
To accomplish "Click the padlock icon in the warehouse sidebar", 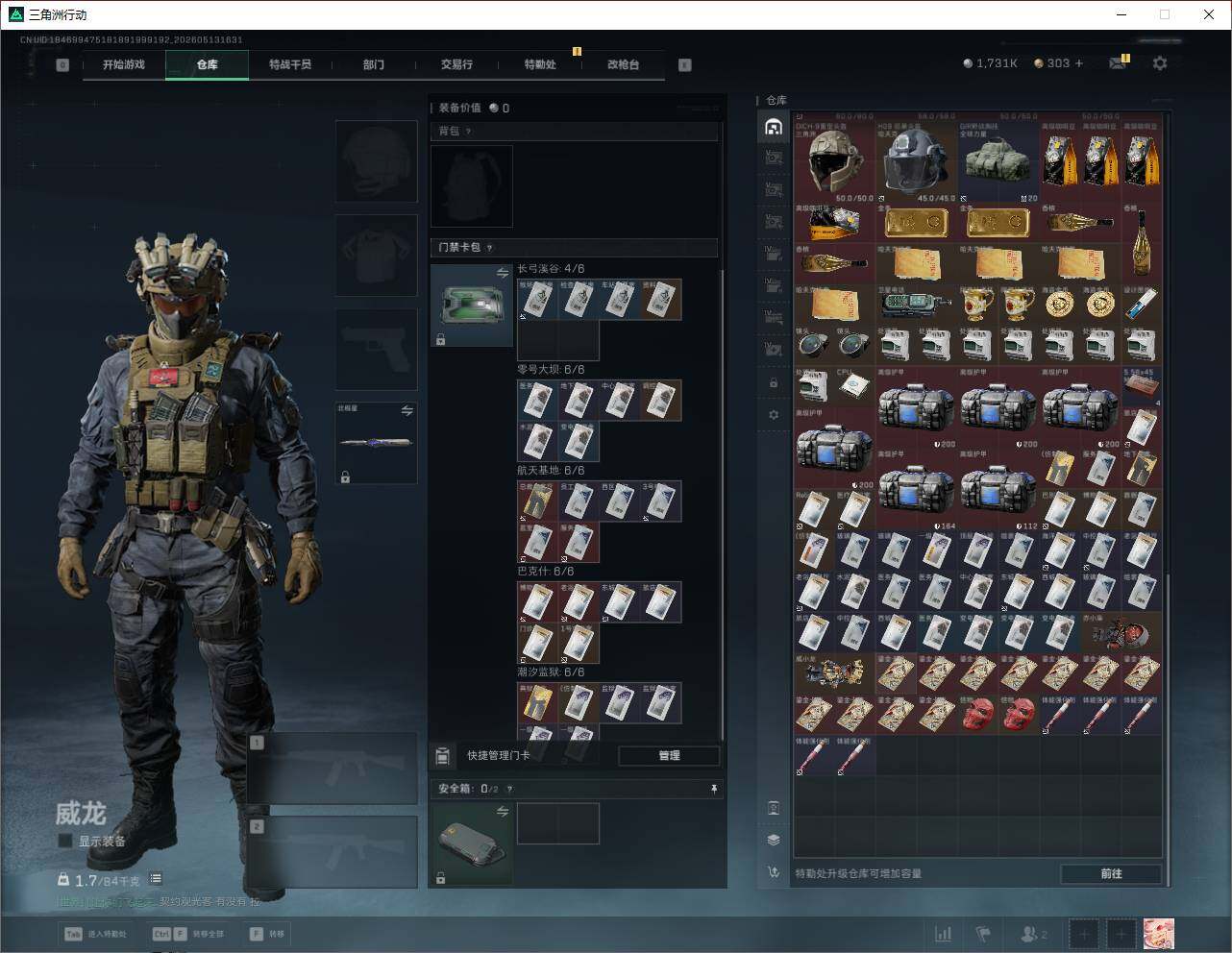I will click(x=774, y=383).
